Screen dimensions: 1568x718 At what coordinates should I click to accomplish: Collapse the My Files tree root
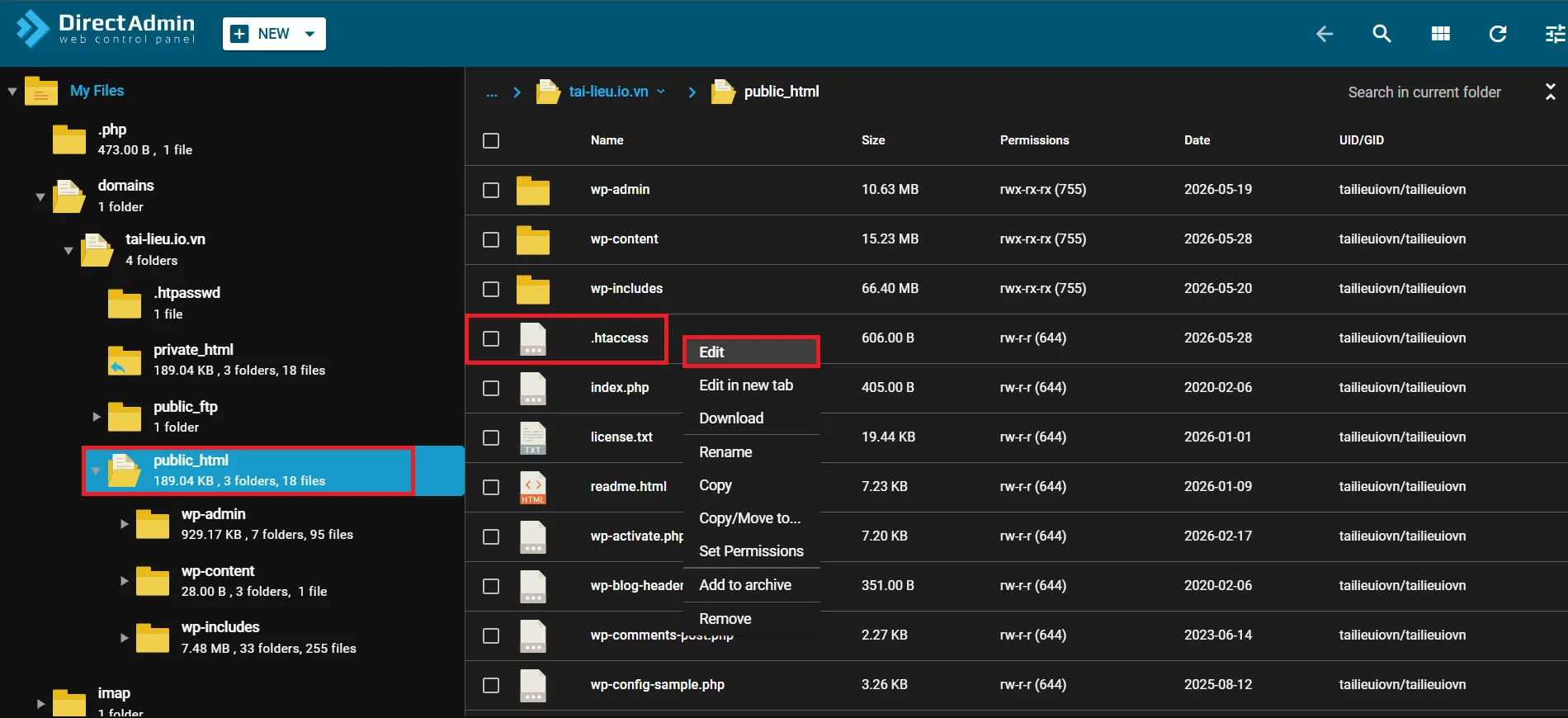(x=12, y=92)
